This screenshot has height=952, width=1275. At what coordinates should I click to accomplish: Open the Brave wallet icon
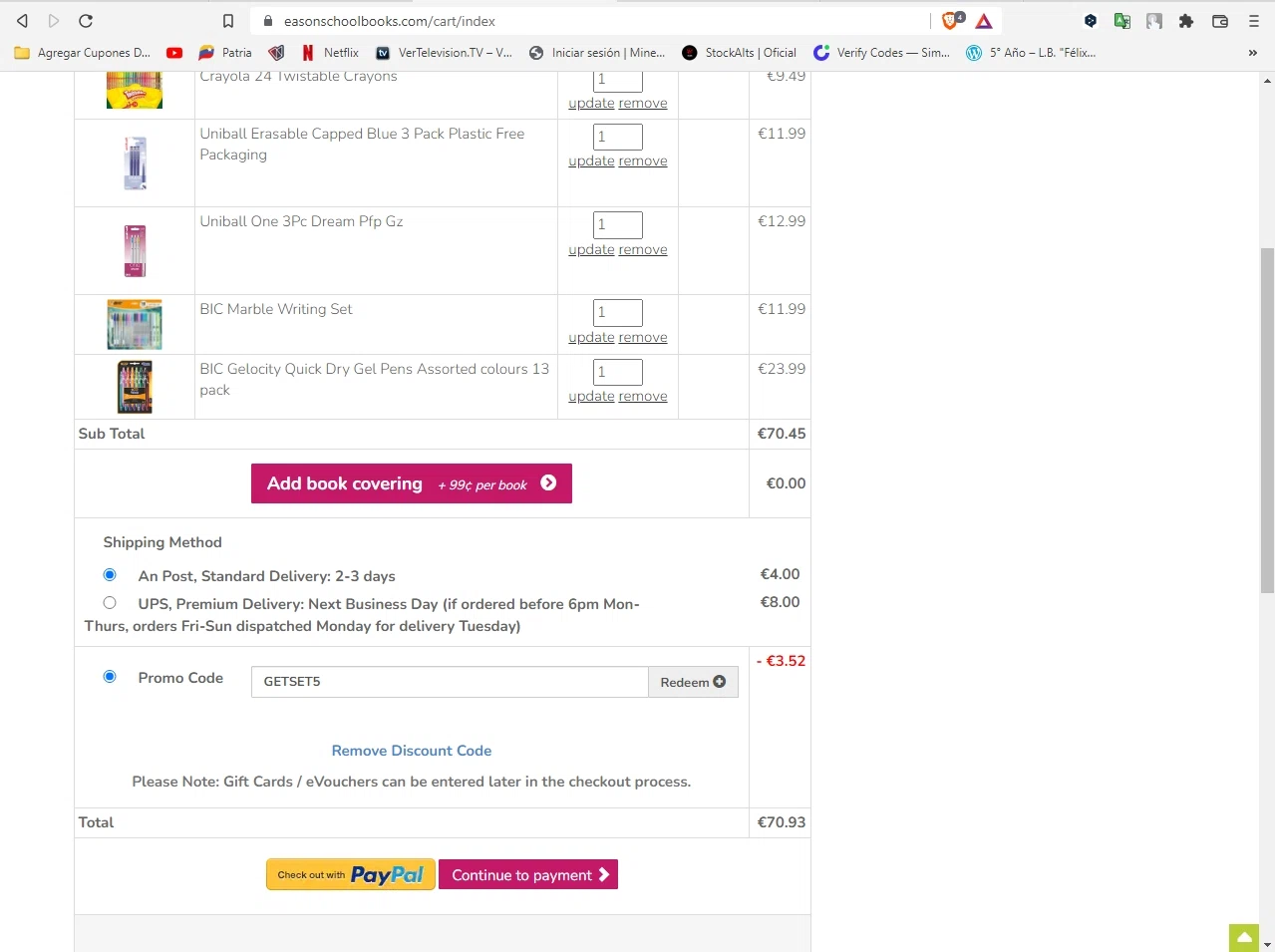coord(1219,21)
